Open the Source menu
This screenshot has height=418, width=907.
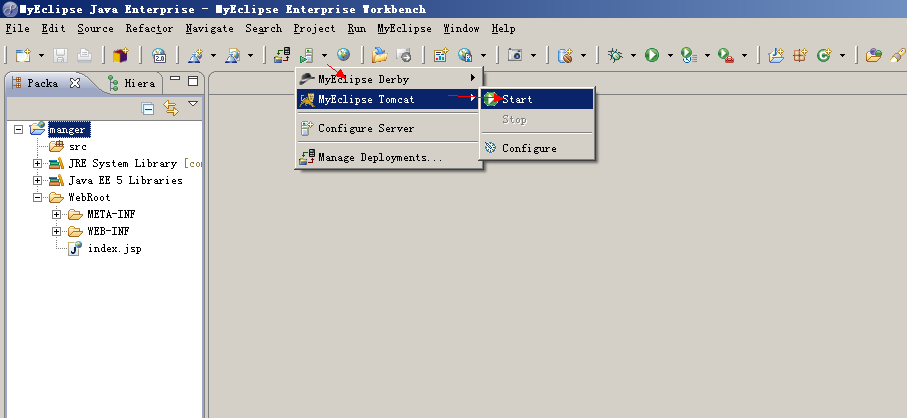[95, 28]
